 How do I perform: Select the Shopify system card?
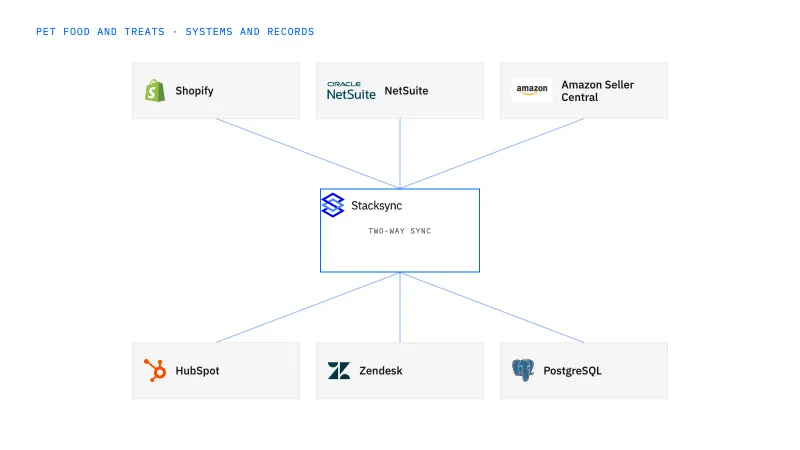pyautogui.click(x=216, y=91)
